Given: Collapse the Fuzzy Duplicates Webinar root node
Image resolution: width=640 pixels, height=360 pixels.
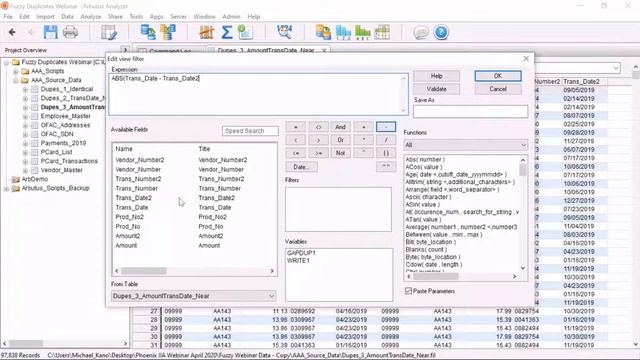Looking at the screenshot, I should pyautogui.click(x=7, y=62).
